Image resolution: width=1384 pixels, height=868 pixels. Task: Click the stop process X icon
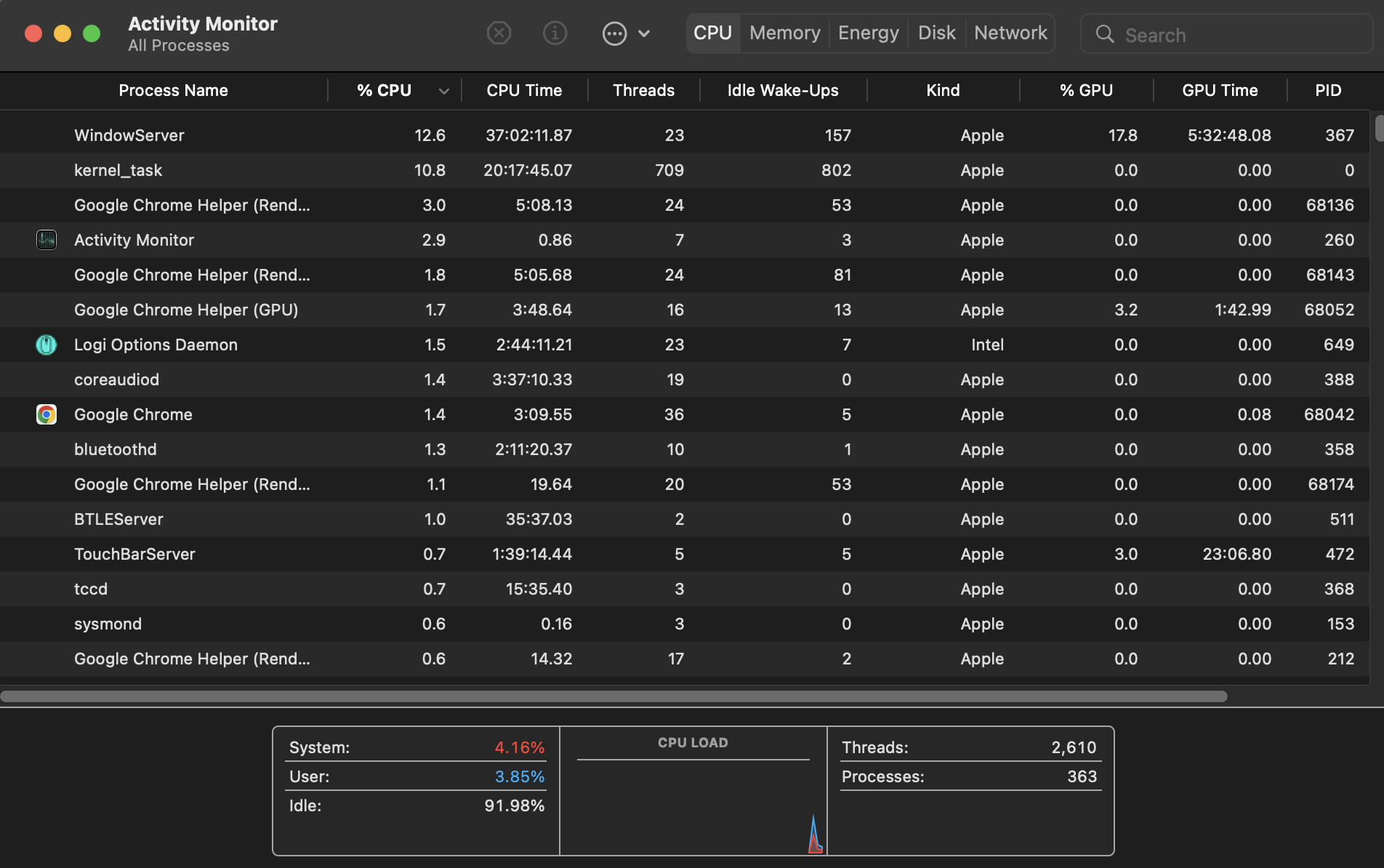(x=499, y=33)
